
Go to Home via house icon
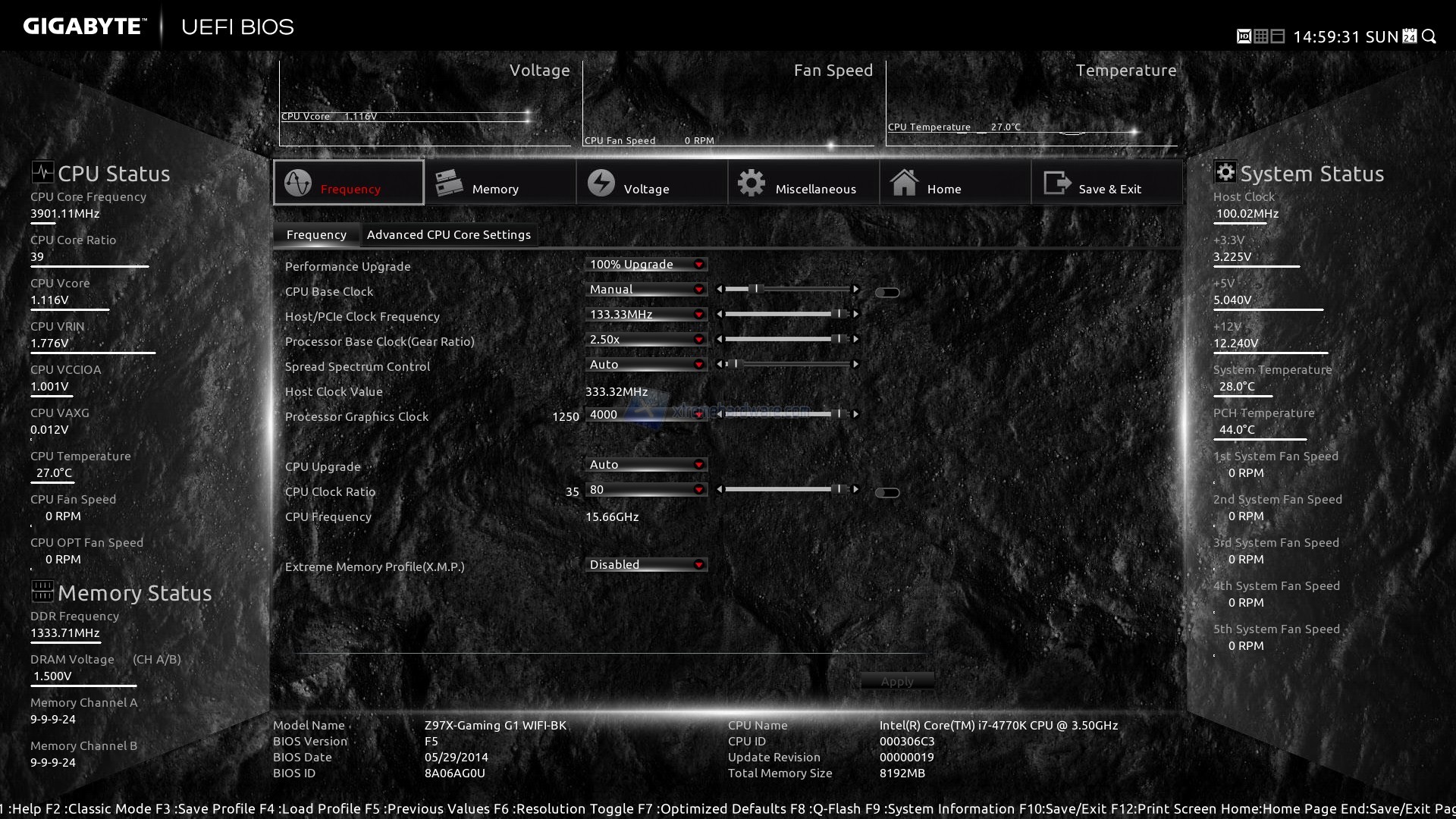(904, 183)
